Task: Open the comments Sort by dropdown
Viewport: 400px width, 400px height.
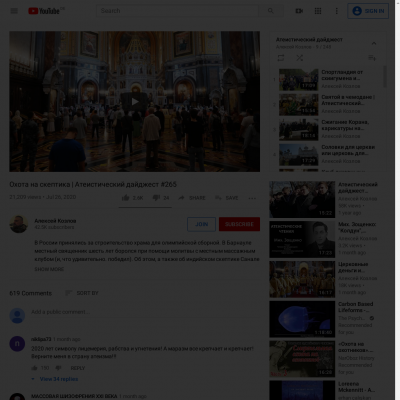Action: point(82,293)
